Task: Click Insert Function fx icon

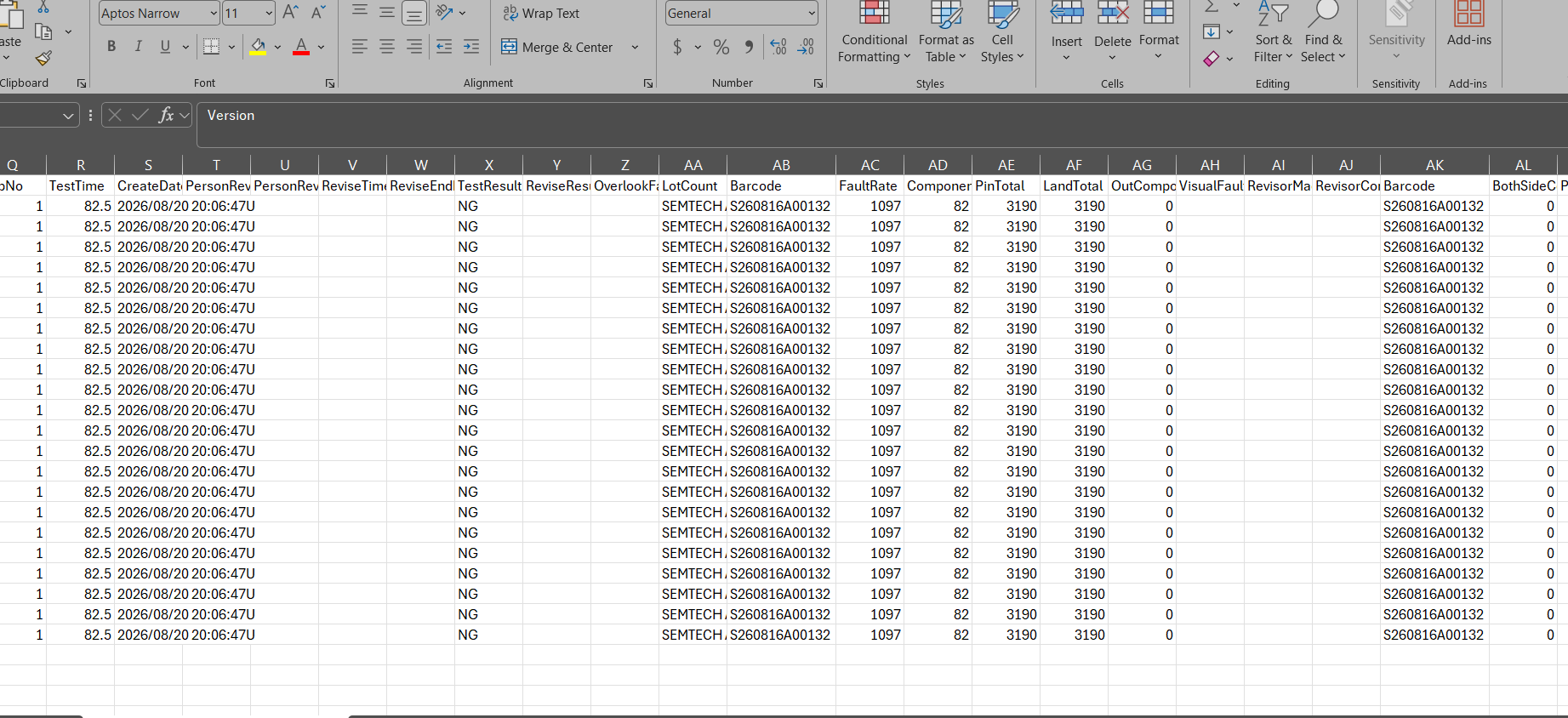Action: (166, 115)
